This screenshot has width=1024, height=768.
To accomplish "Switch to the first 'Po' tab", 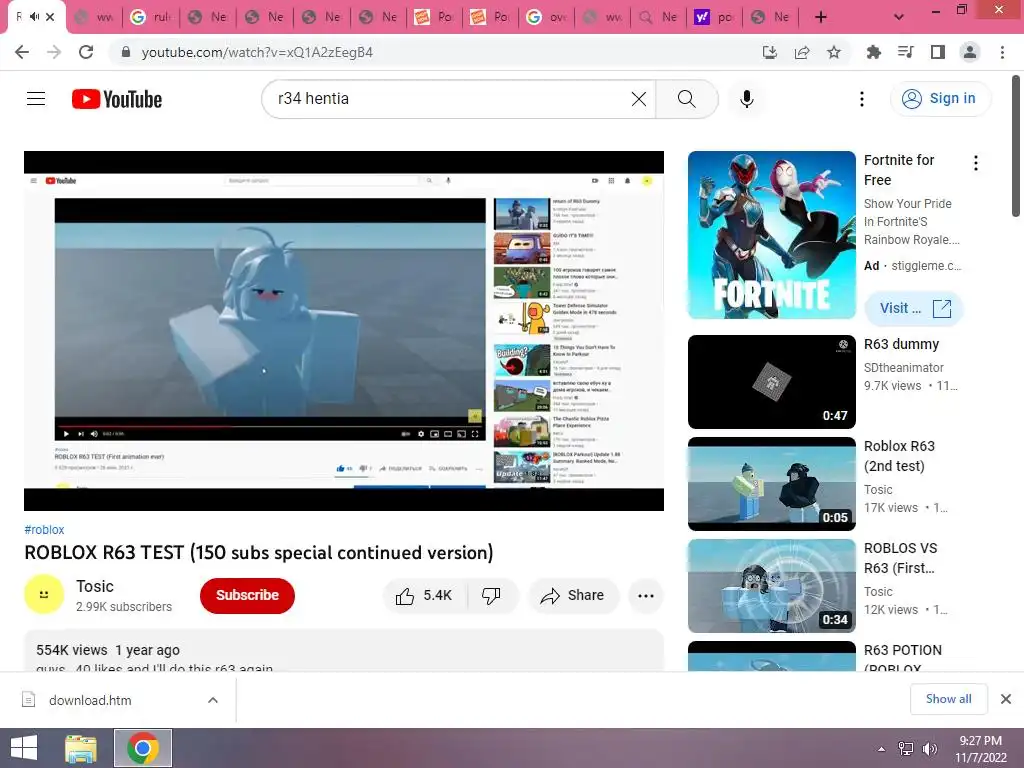I will click(x=434, y=17).
